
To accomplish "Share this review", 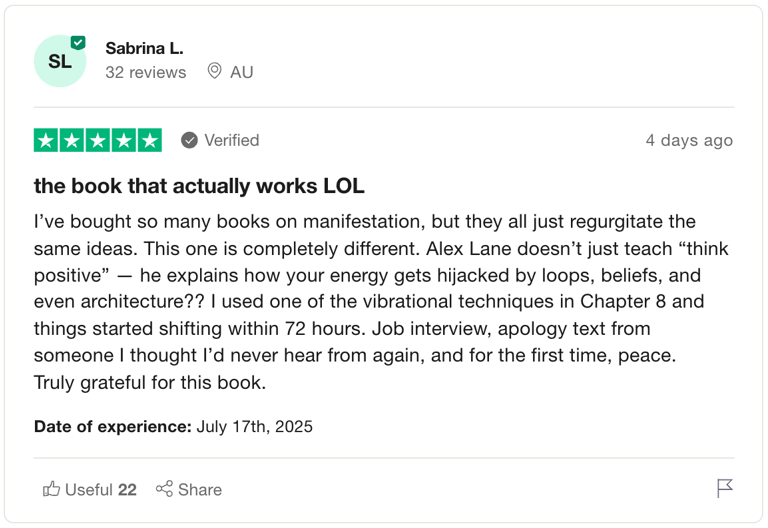I will pos(189,489).
